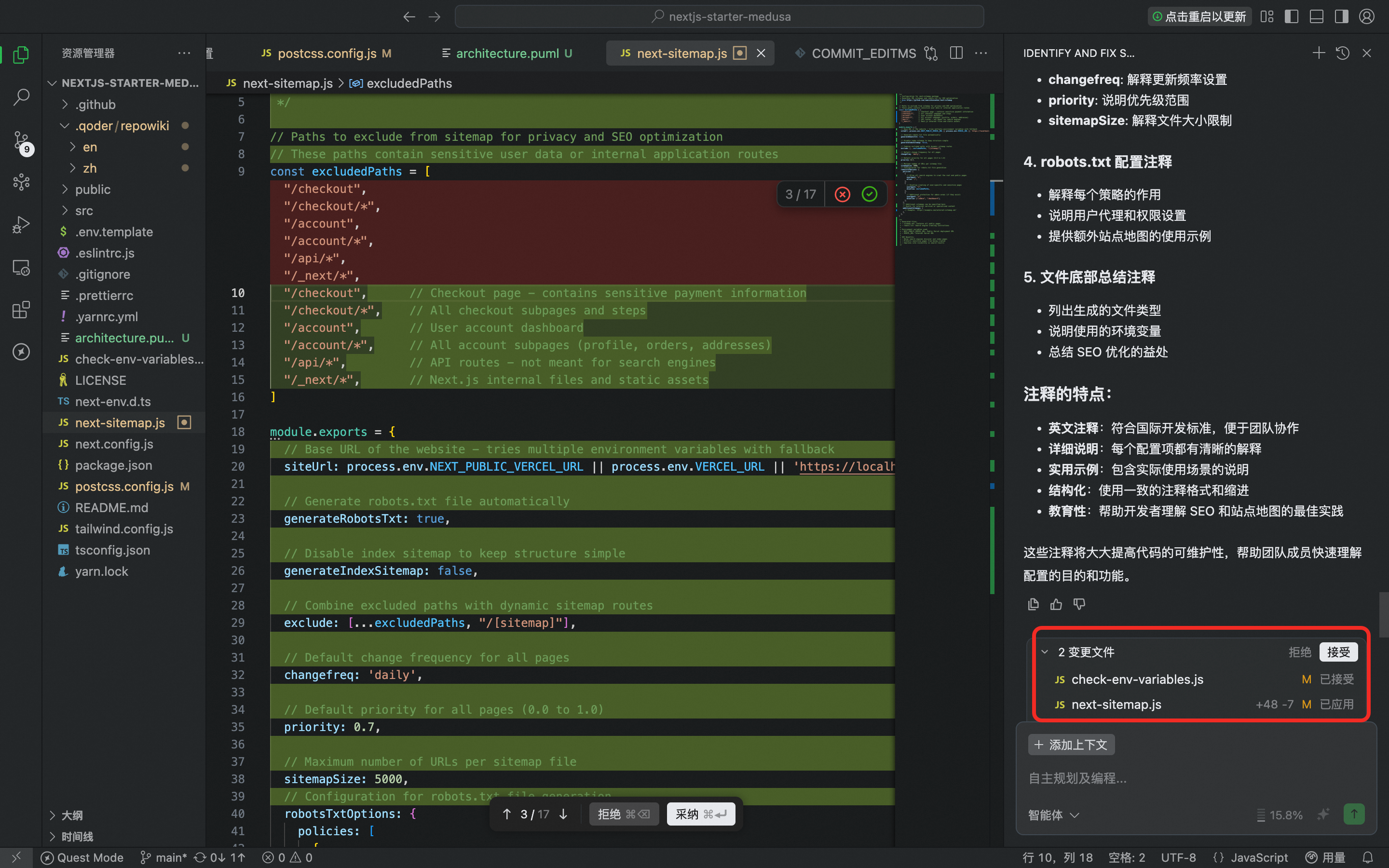This screenshot has height=868, width=1389.
Task: Open Run and Debug view
Action: point(21,224)
